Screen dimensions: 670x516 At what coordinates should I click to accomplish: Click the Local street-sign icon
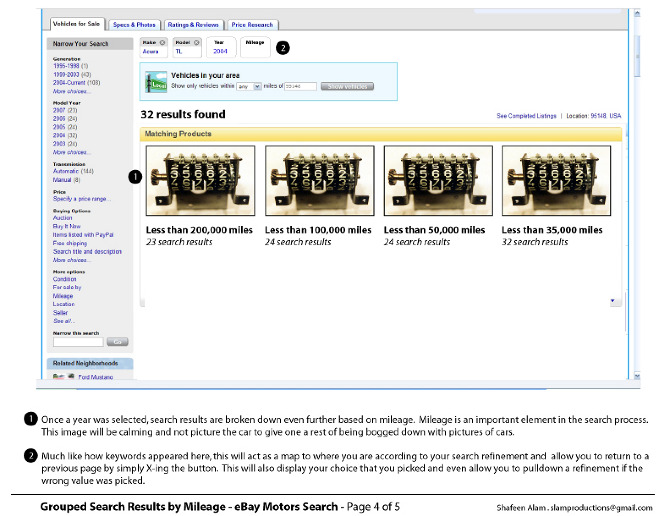pyautogui.click(x=156, y=82)
